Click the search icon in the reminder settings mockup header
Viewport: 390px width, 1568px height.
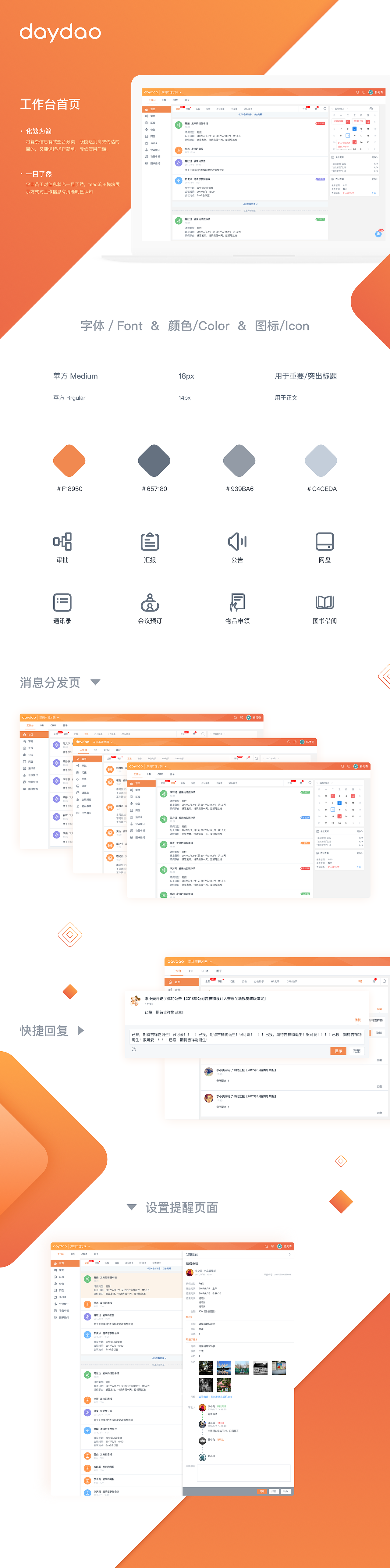tap(266, 1247)
